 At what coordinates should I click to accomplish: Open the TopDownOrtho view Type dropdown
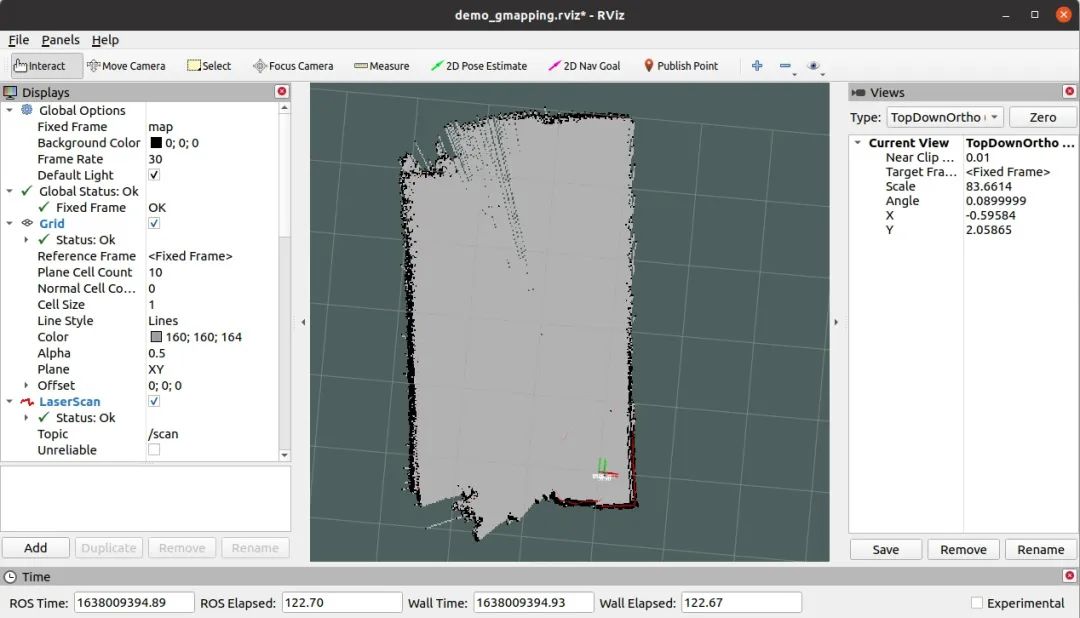tap(944, 117)
